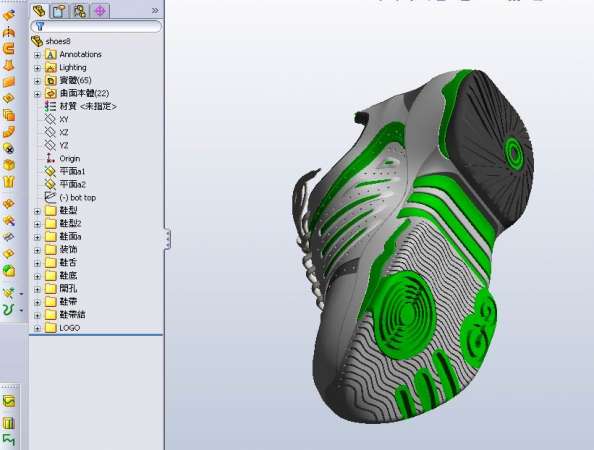Click the panel splitter collapse handle
Image resolution: width=594 pixels, height=450 pixels.
[x=167, y=239]
